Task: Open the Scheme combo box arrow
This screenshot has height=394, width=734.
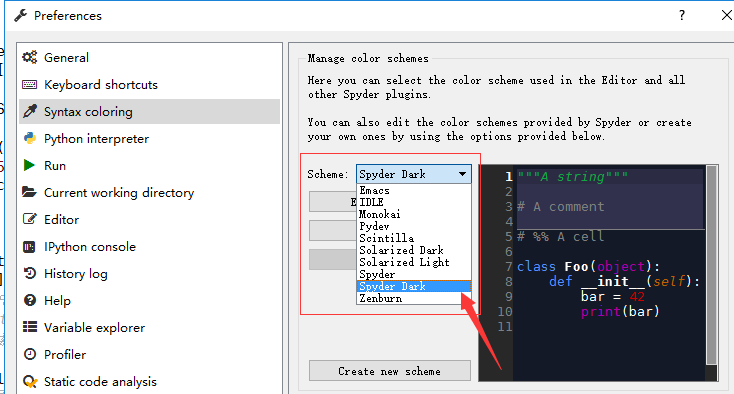Action: pos(462,174)
